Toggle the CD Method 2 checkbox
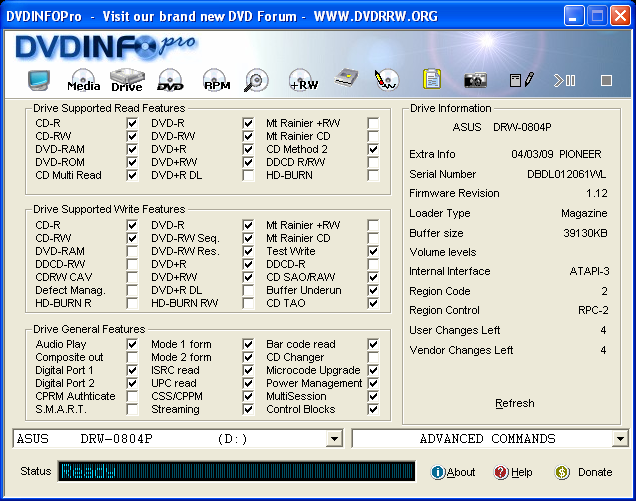The height and width of the screenshot is (501, 636). coord(373,149)
